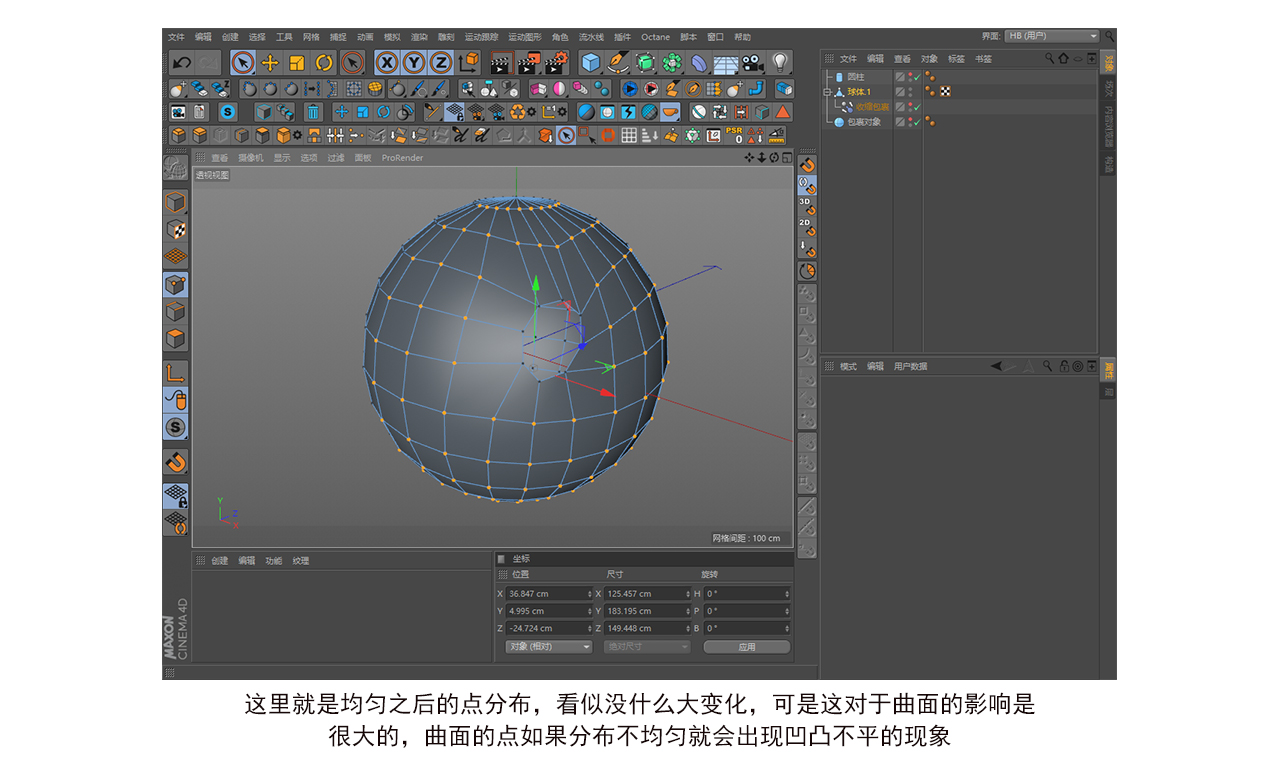This screenshot has height=768, width=1280.
Task: Toggle the Z axis lock
Action: (x=440, y=62)
